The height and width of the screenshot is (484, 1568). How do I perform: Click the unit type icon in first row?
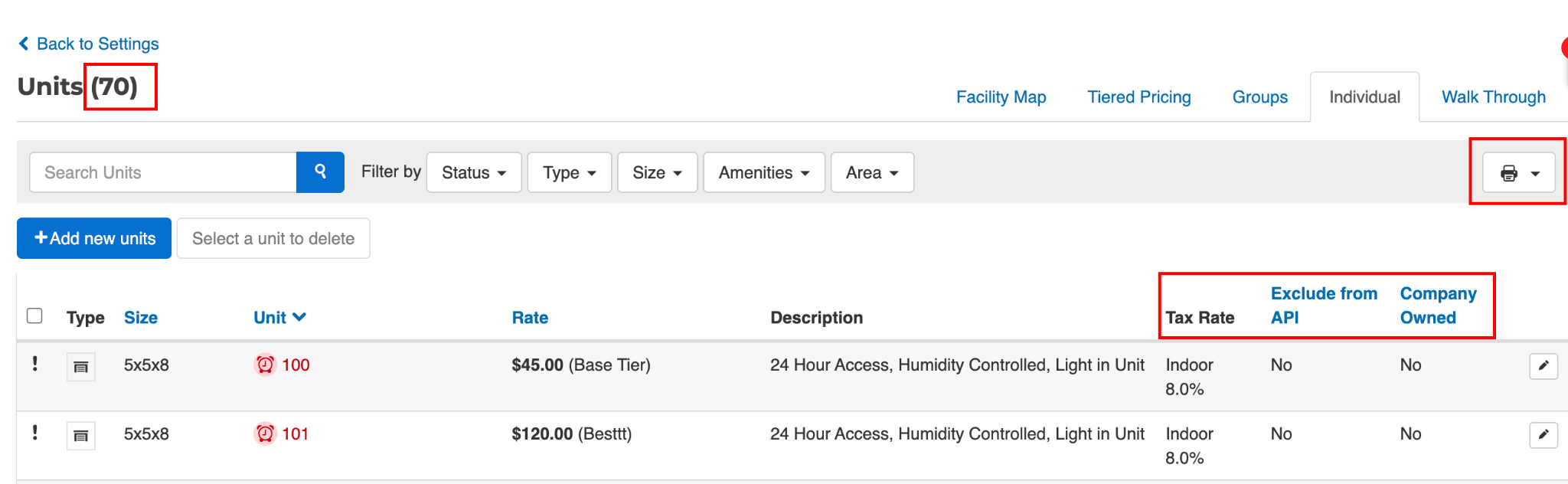[x=80, y=368]
